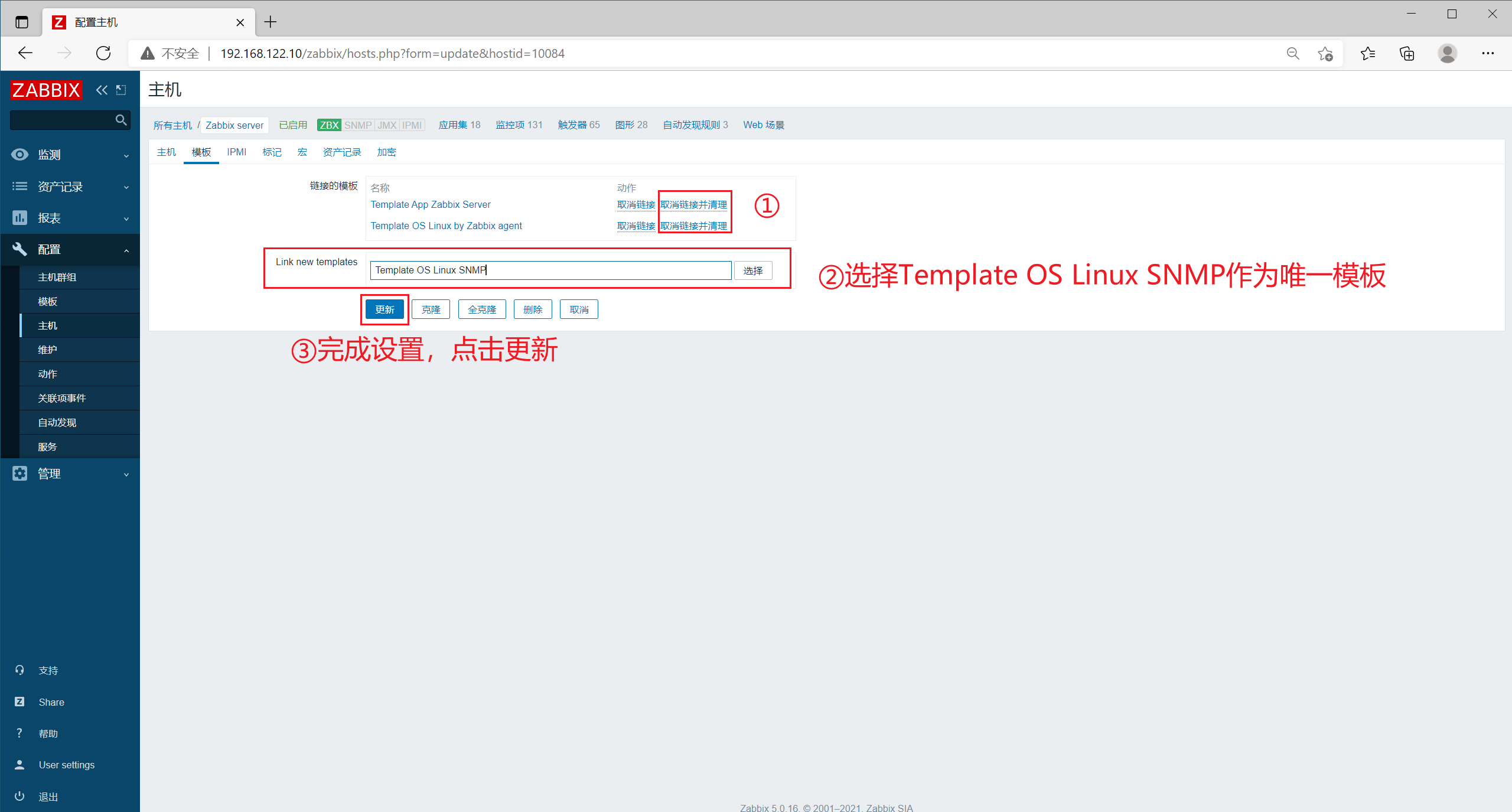Go back with the browser back arrow
Viewport: 1512px width, 812px height.
pyautogui.click(x=25, y=53)
